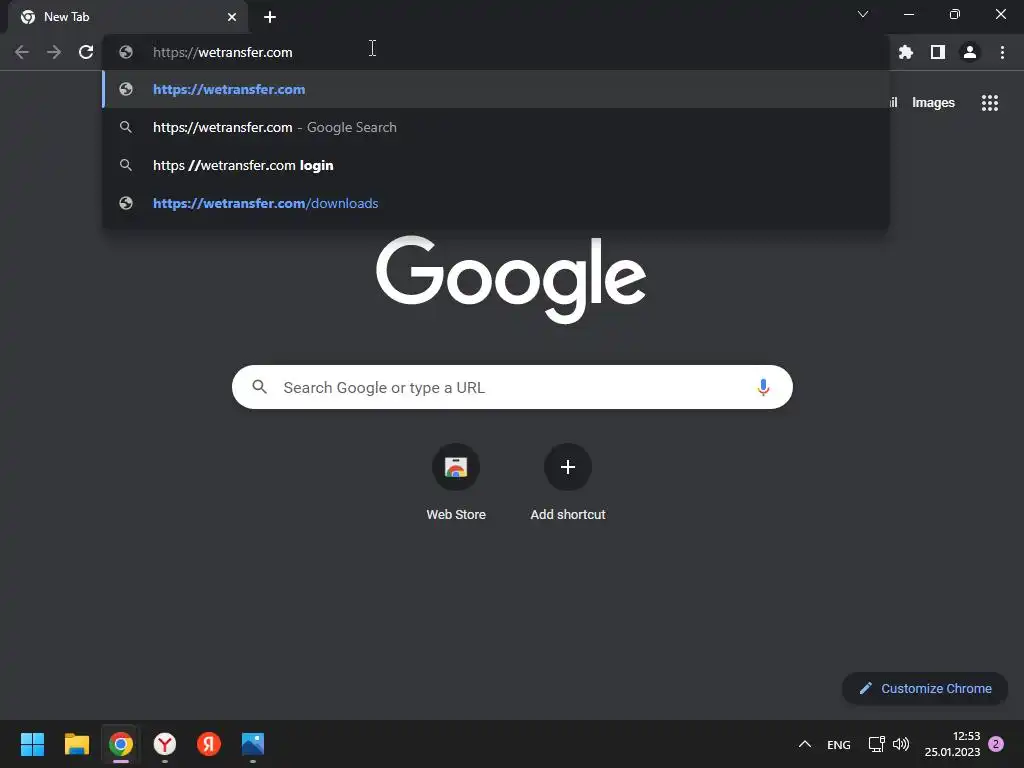
Task: Click the magnifier icon in the Google search box
Action: [x=259, y=387]
